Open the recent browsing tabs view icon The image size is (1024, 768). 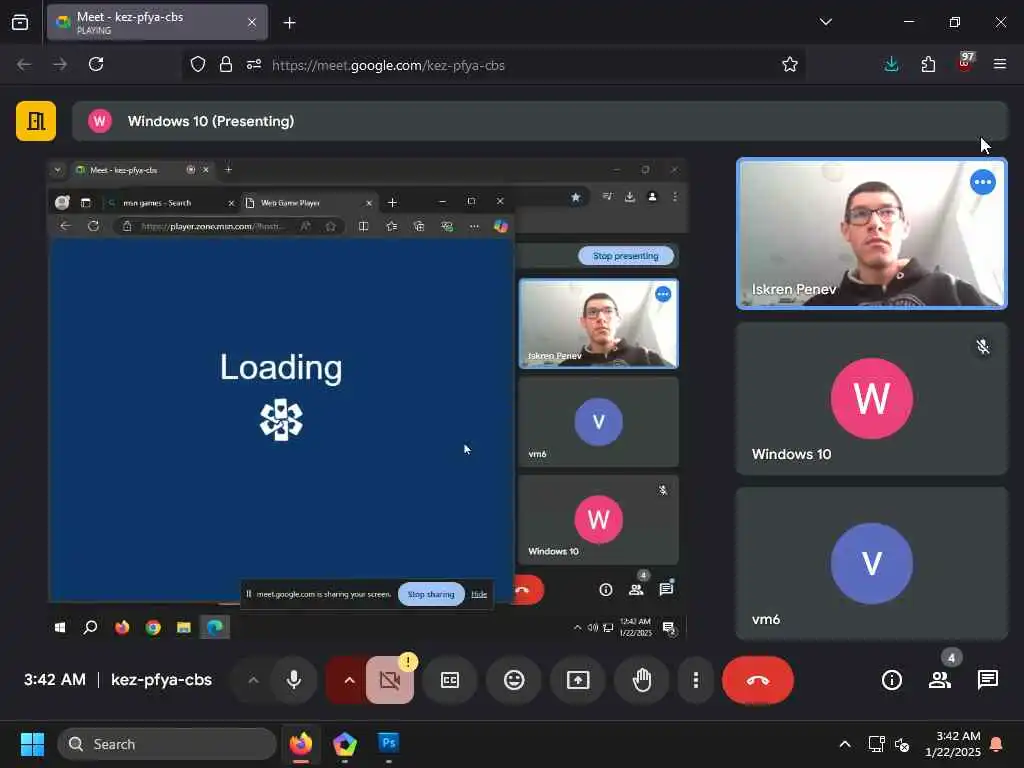tap(20, 22)
